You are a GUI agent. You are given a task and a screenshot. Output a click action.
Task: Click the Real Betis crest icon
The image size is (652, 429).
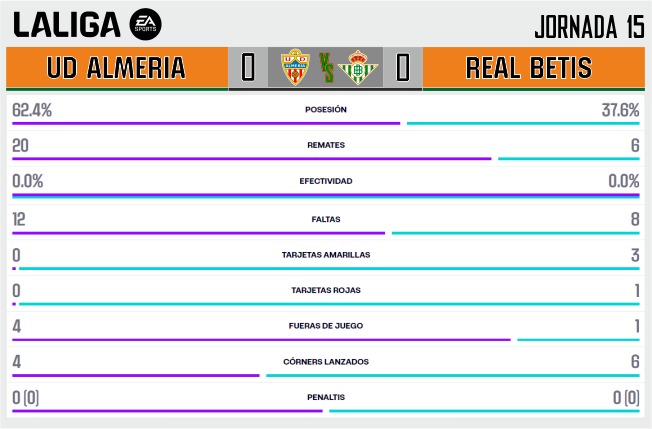click(358, 67)
